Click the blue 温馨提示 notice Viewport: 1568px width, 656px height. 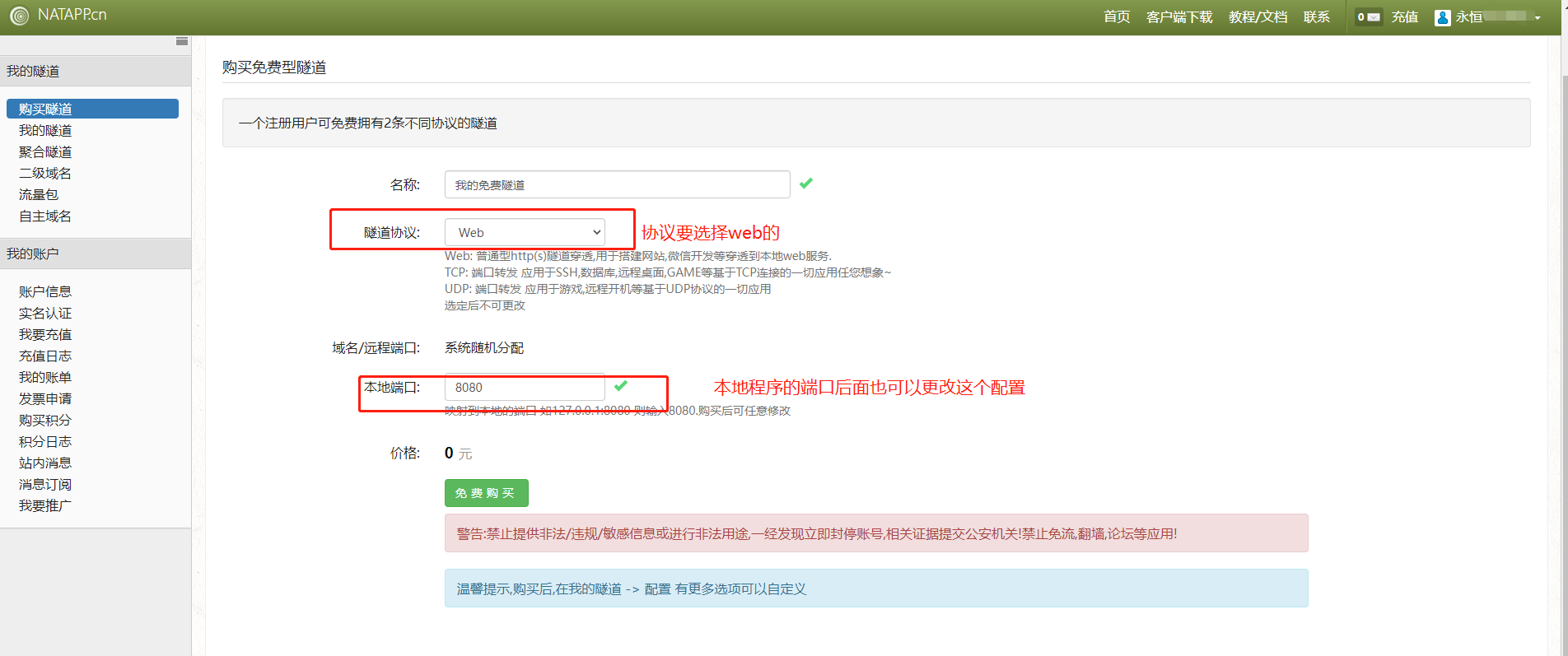coord(876,589)
